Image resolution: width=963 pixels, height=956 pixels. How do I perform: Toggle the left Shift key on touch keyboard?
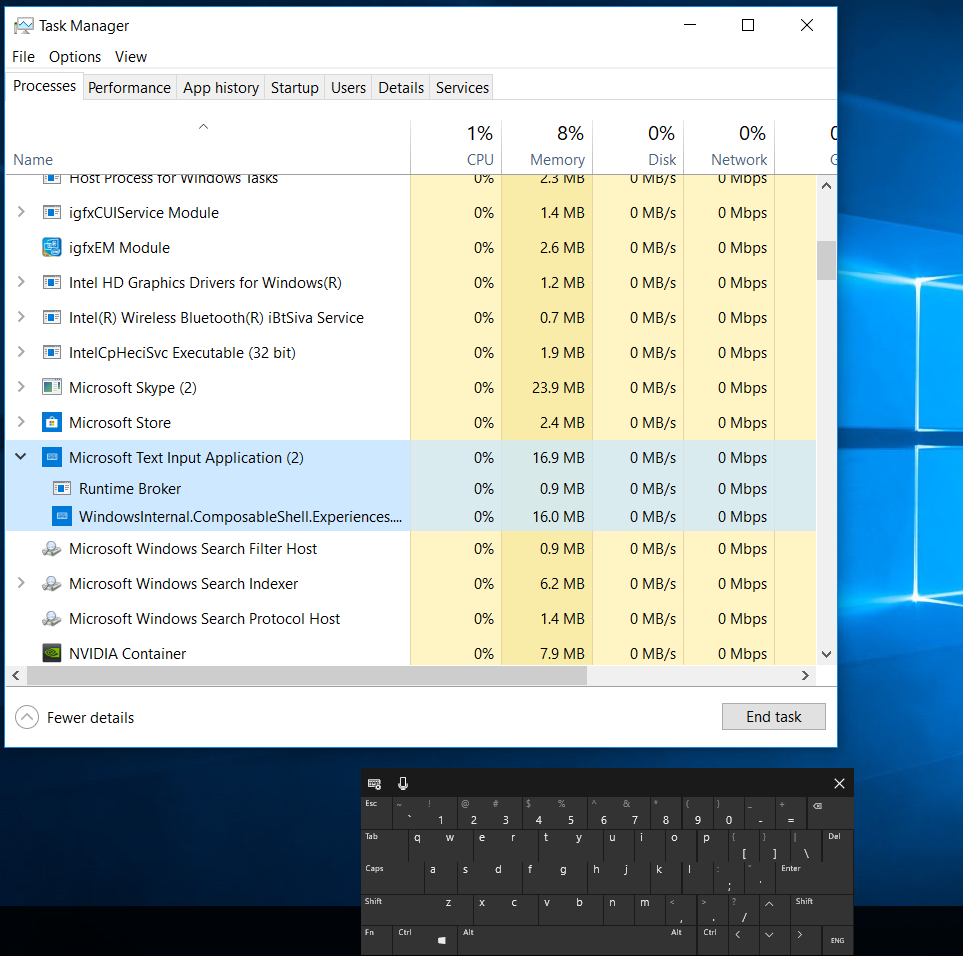401,909
